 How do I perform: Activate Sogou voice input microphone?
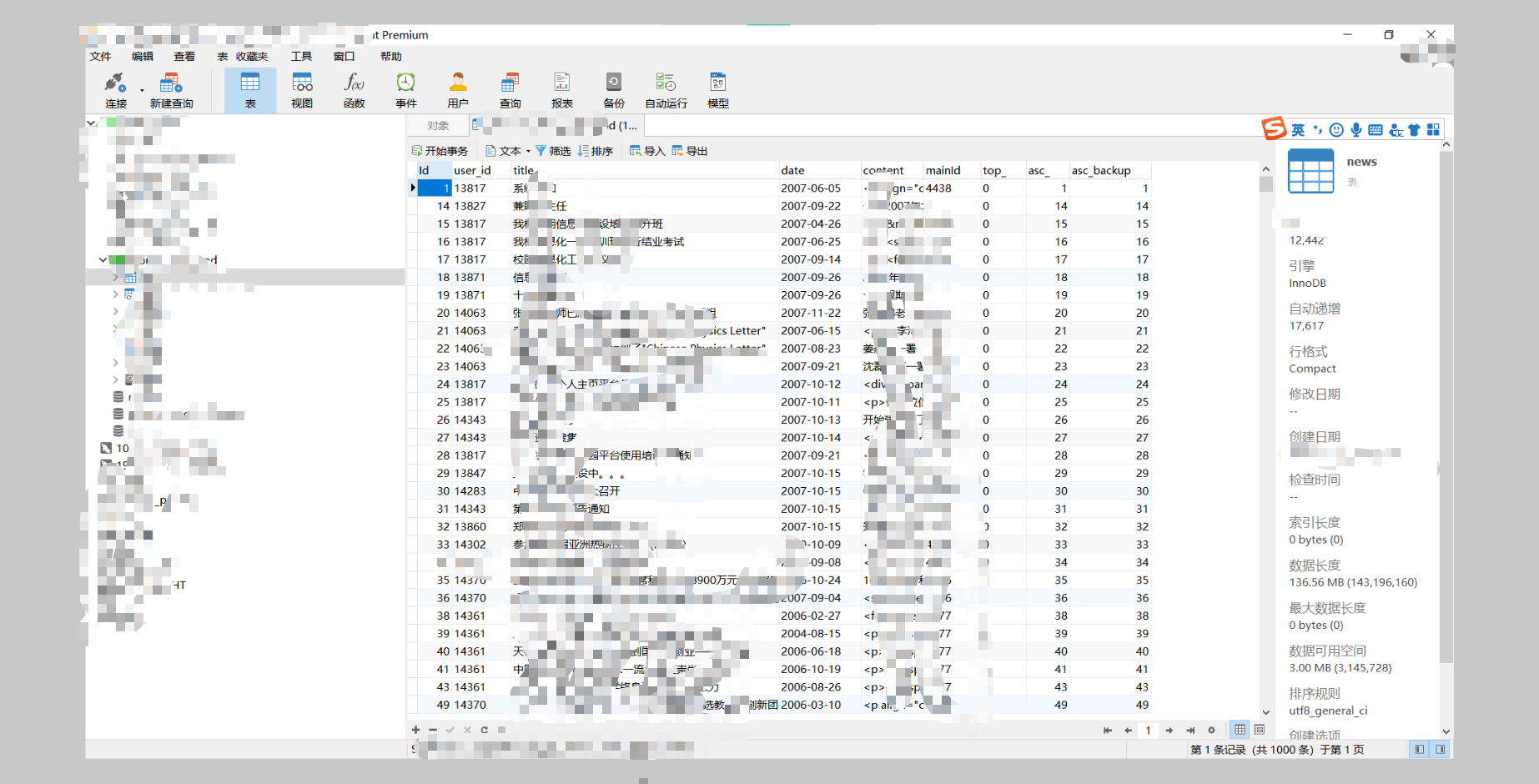(1356, 129)
